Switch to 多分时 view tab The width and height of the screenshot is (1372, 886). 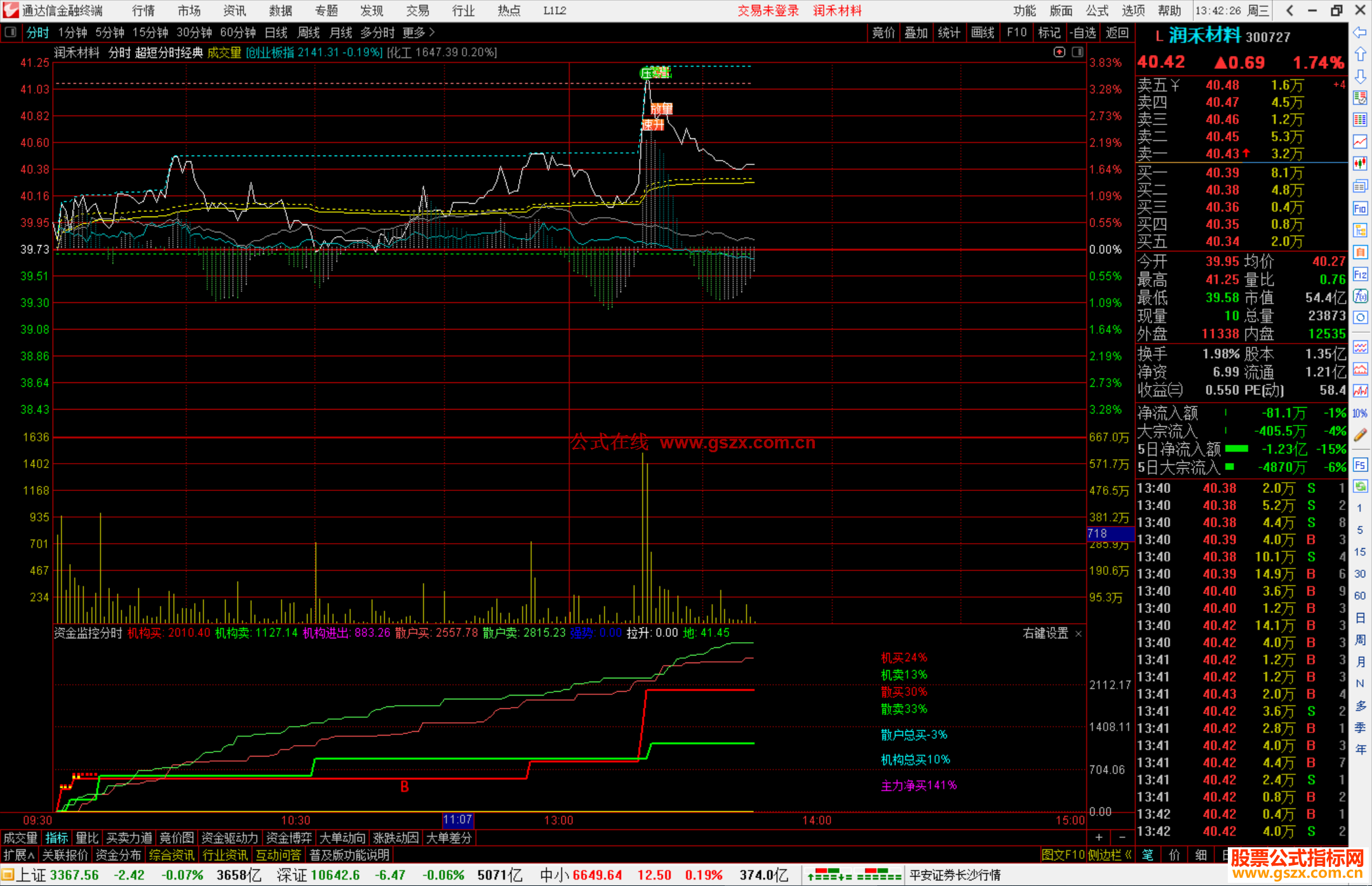click(377, 32)
